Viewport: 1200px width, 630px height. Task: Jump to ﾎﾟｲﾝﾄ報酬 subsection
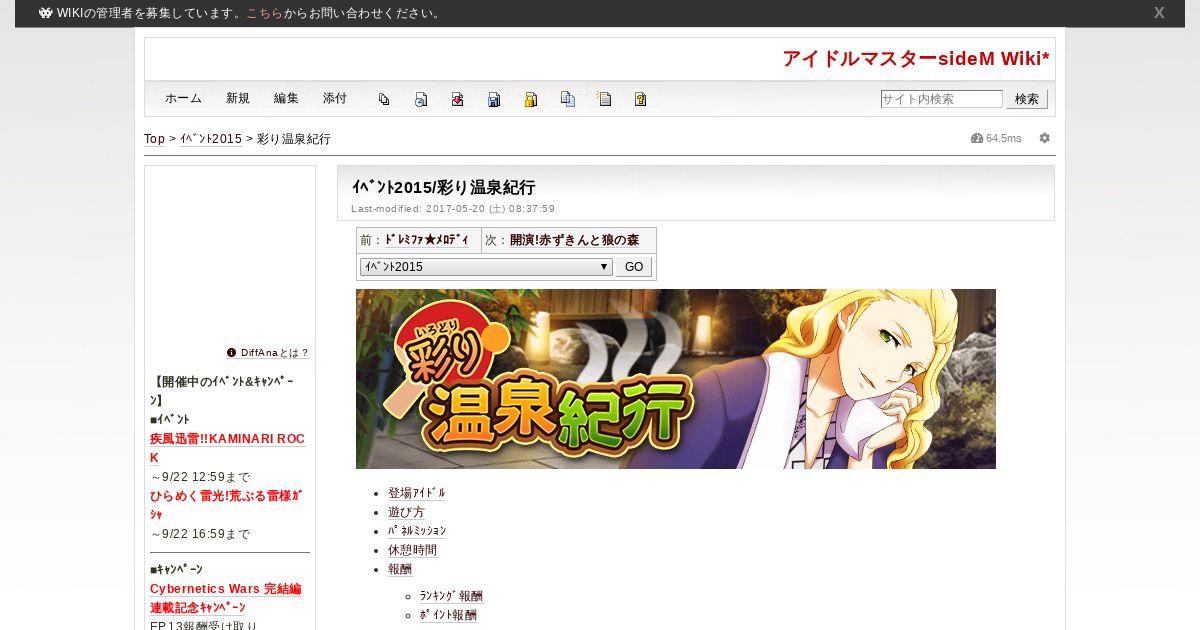pyautogui.click(x=448, y=615)
